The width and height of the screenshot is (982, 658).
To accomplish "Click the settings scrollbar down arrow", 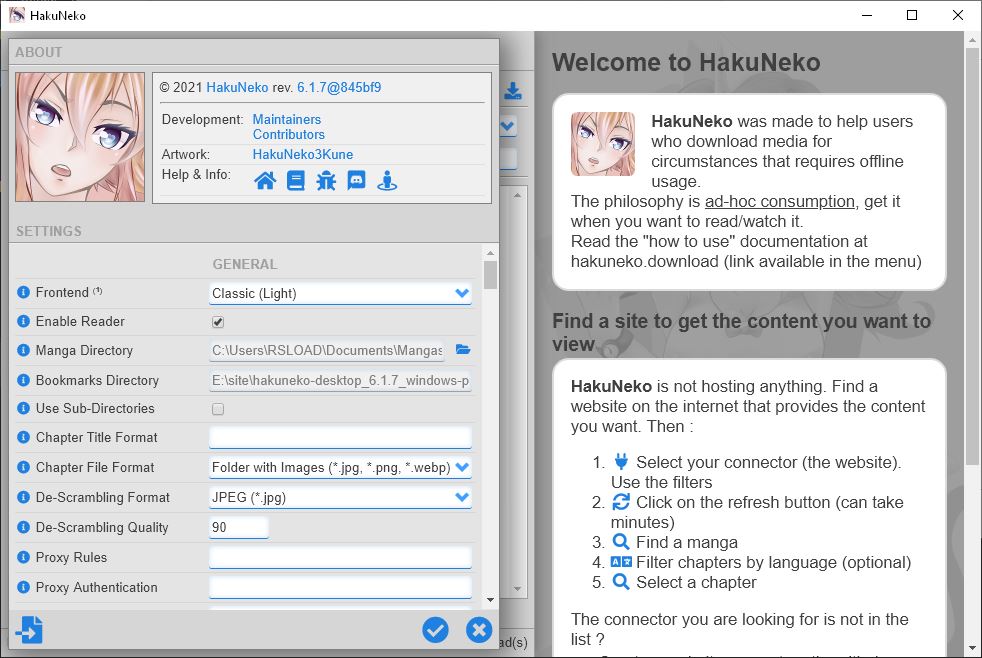I will pos(490,600).
